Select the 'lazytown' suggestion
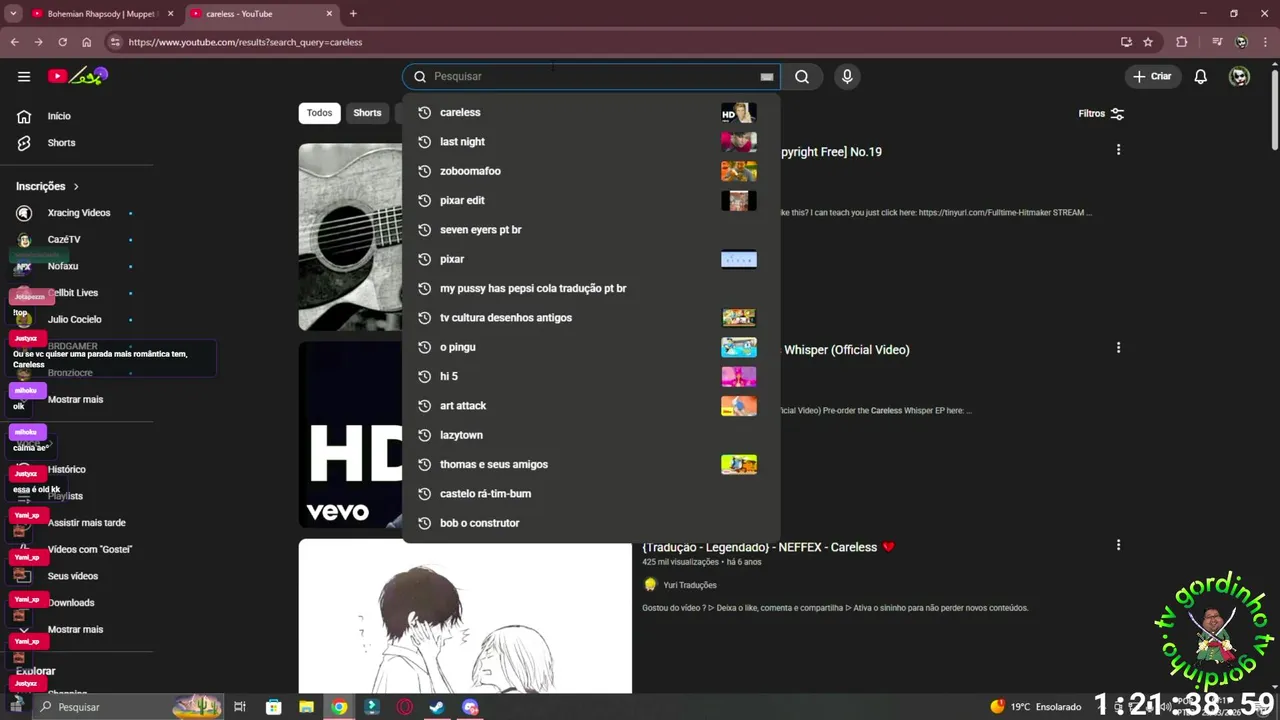Viewport: 1280px width, 720px height. coord(591,435)
